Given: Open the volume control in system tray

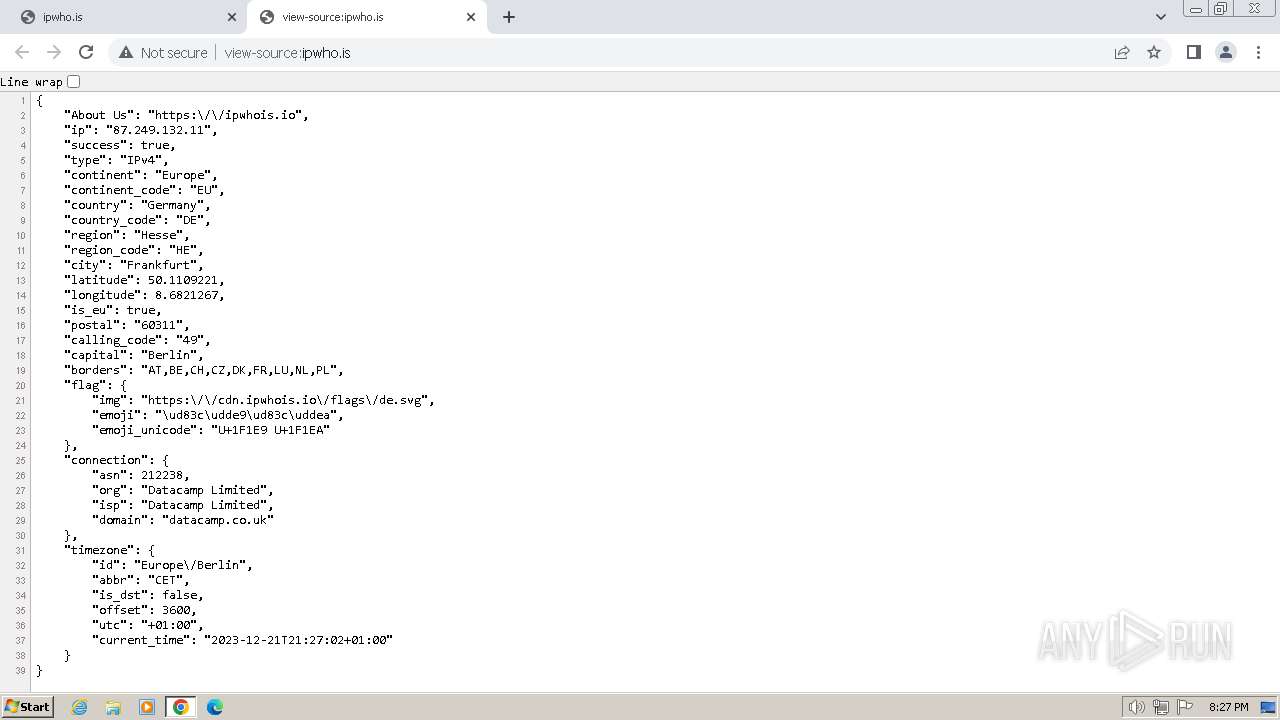Looking at the screenshot, I should click(1136, 707).
